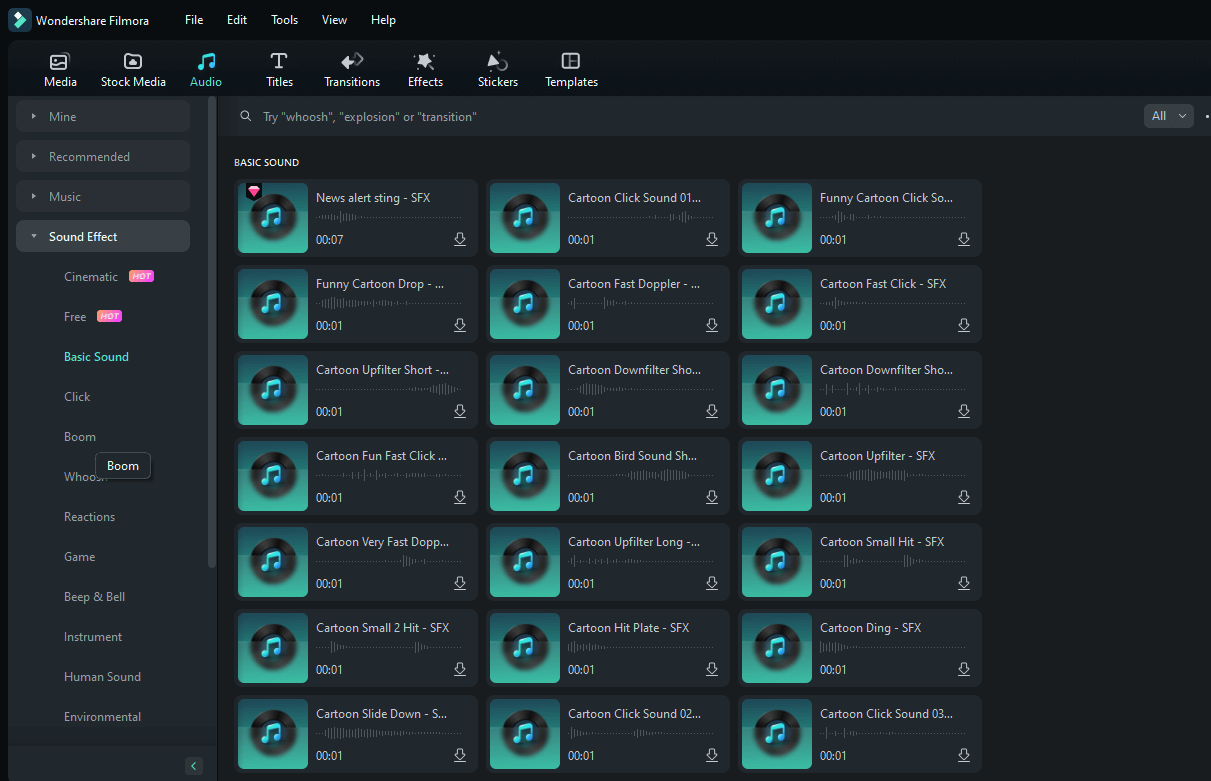Open the Beep & Bell category
1211x781 pixels.
click(x=94, y=596)
